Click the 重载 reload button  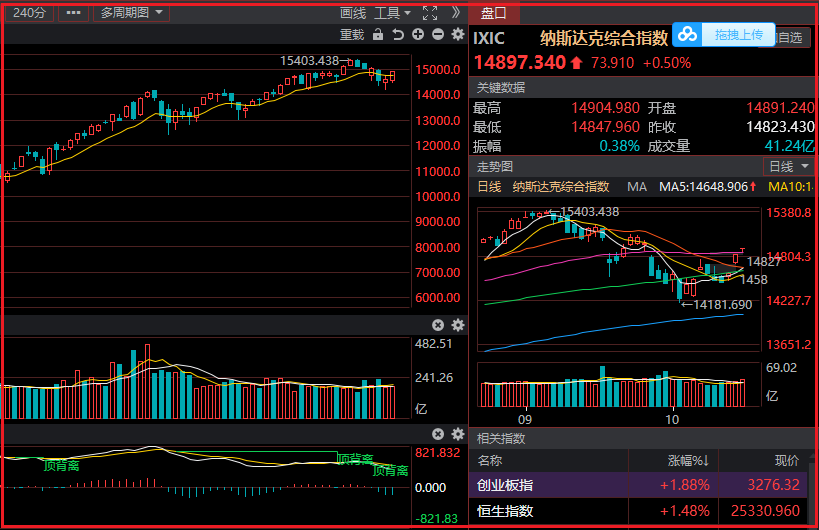point(352,34)
